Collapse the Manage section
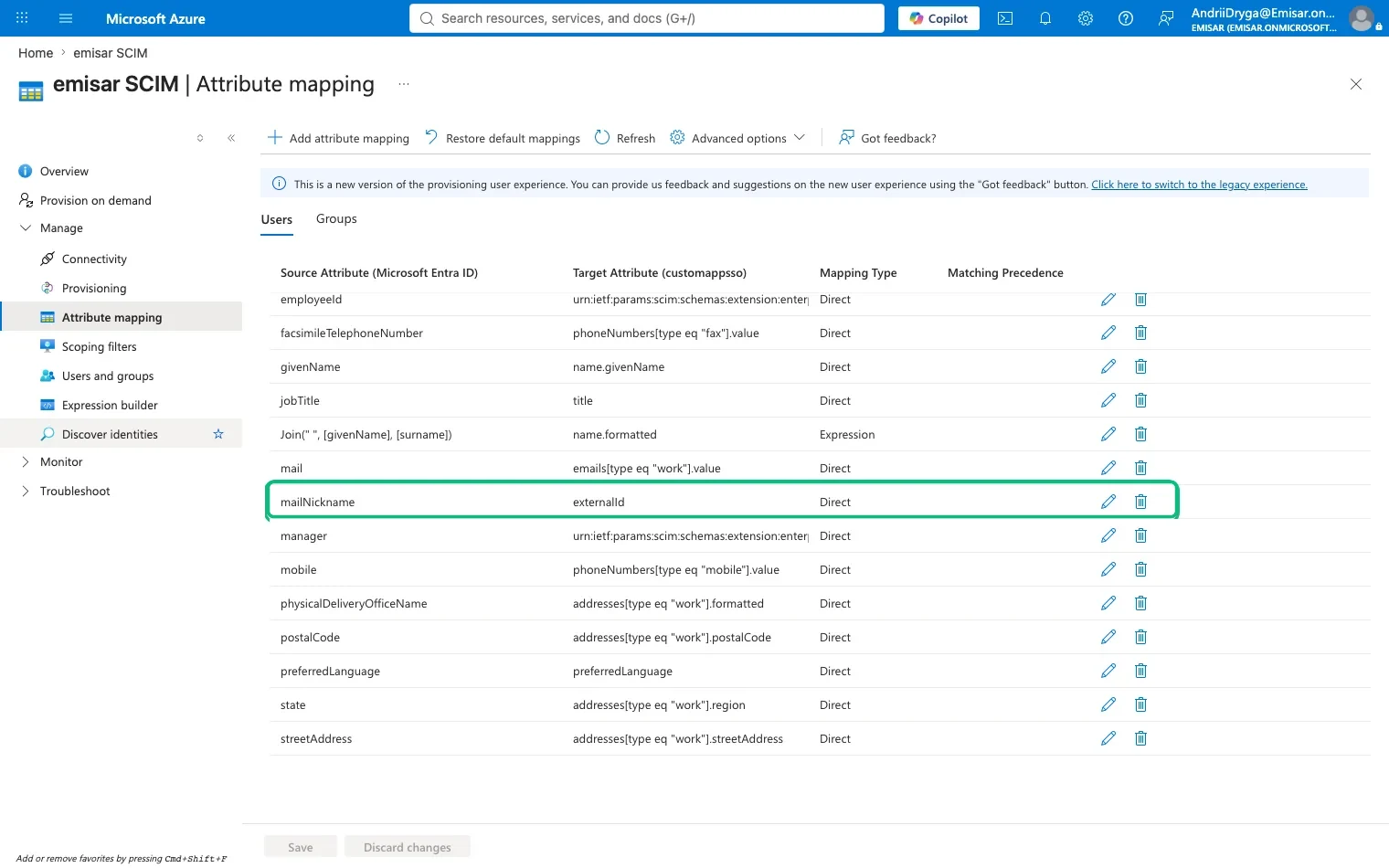 (26, 228)
